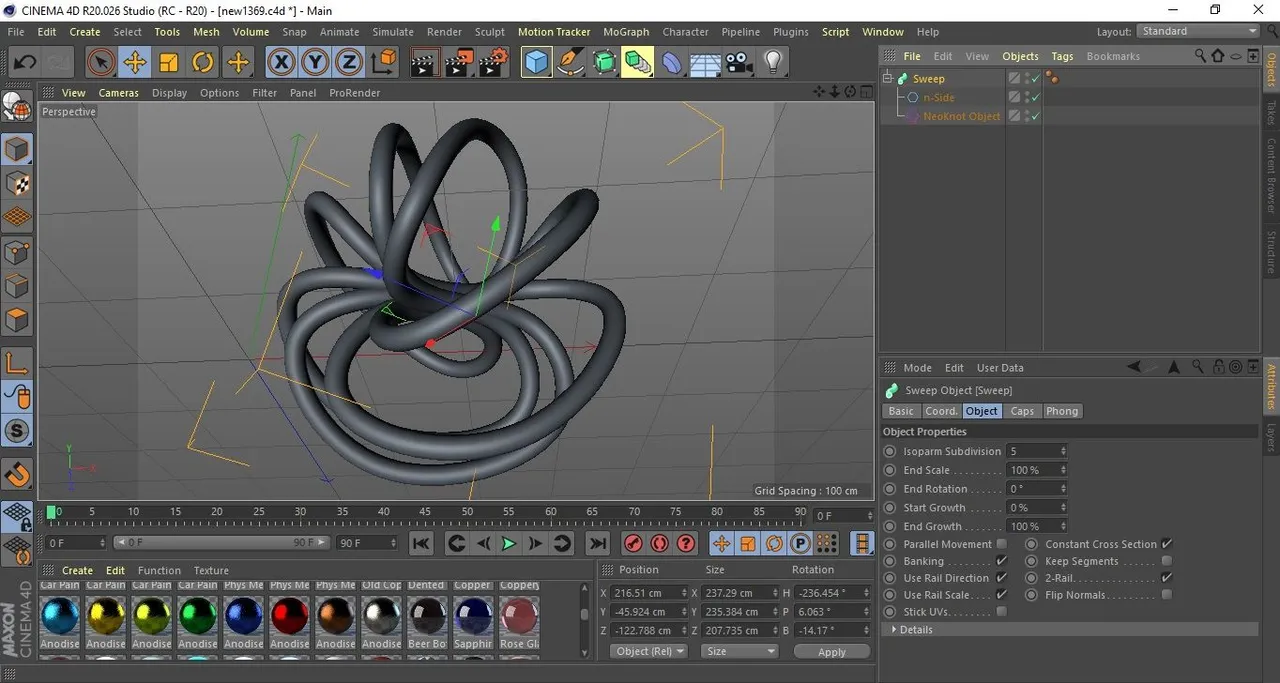Switch to Texture mode in left toolbar

click(x=17, y=184)
